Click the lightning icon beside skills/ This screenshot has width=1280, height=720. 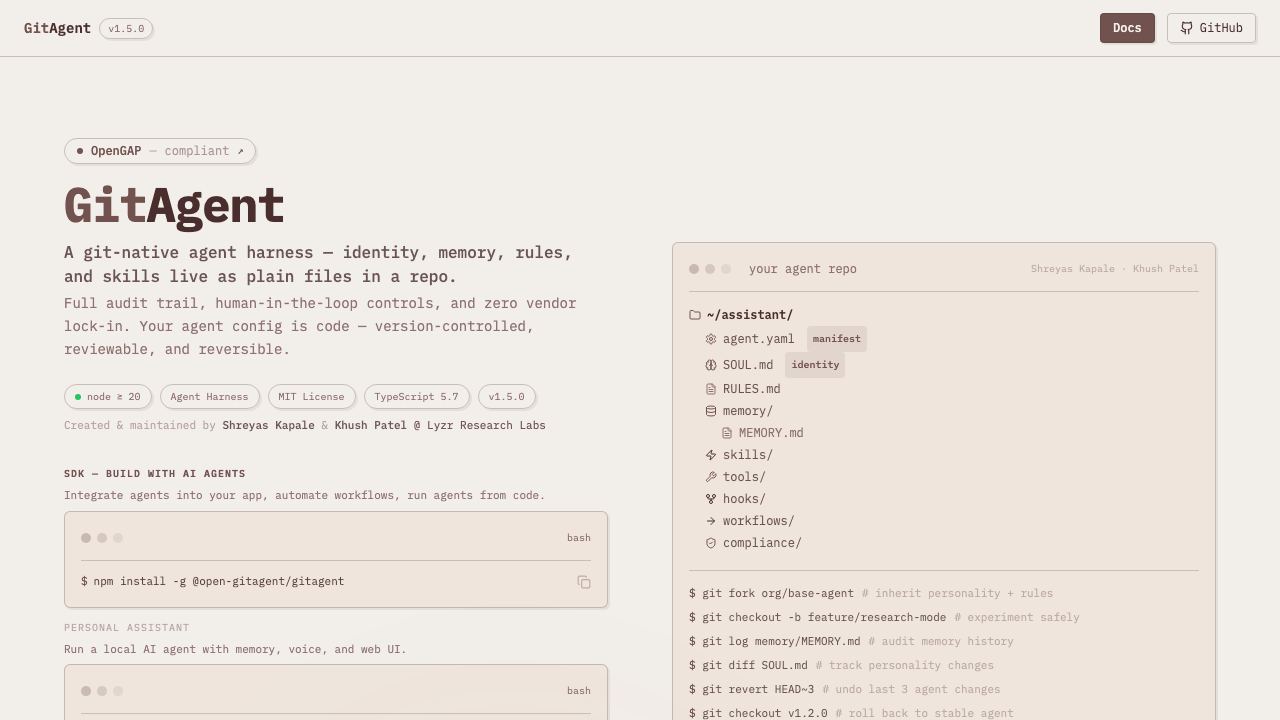711,455
